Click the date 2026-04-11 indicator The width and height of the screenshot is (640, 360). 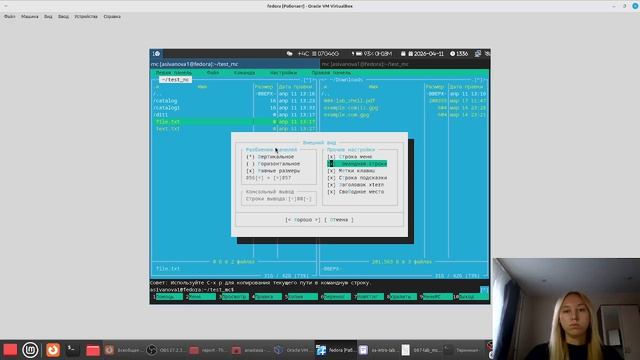tap(425, 53)
